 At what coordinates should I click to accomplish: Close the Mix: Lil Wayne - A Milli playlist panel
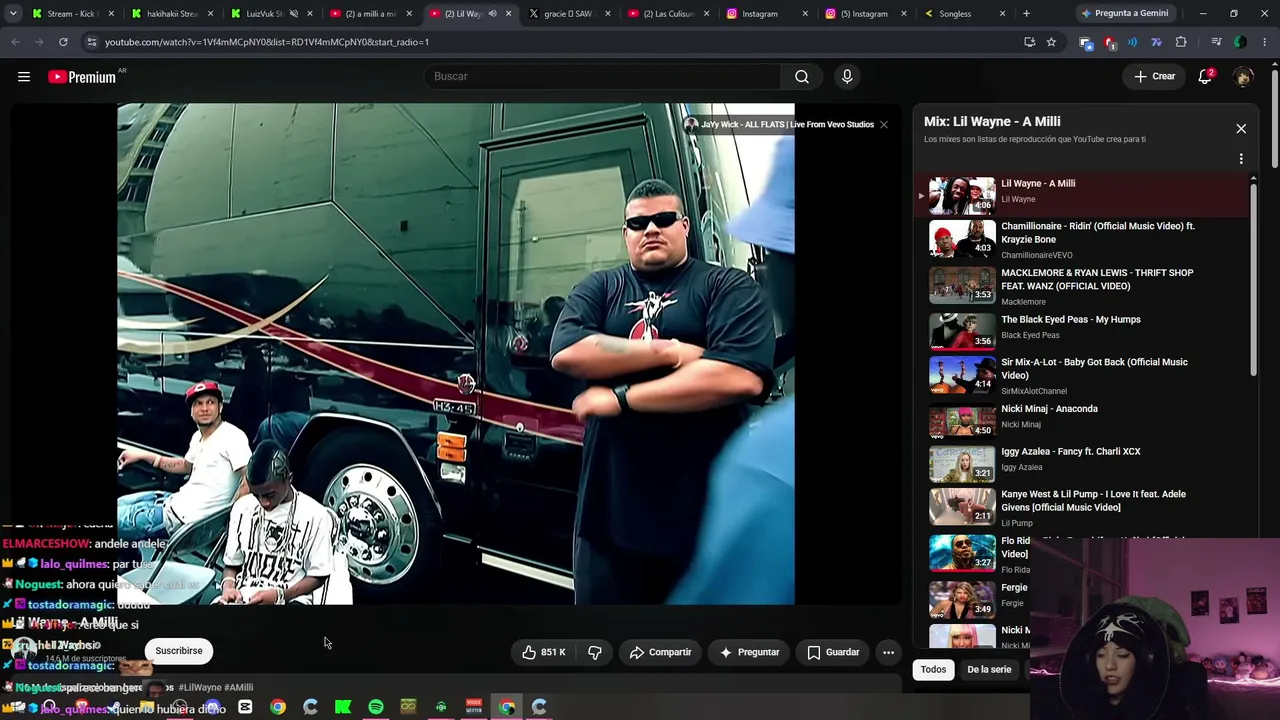1241,129
